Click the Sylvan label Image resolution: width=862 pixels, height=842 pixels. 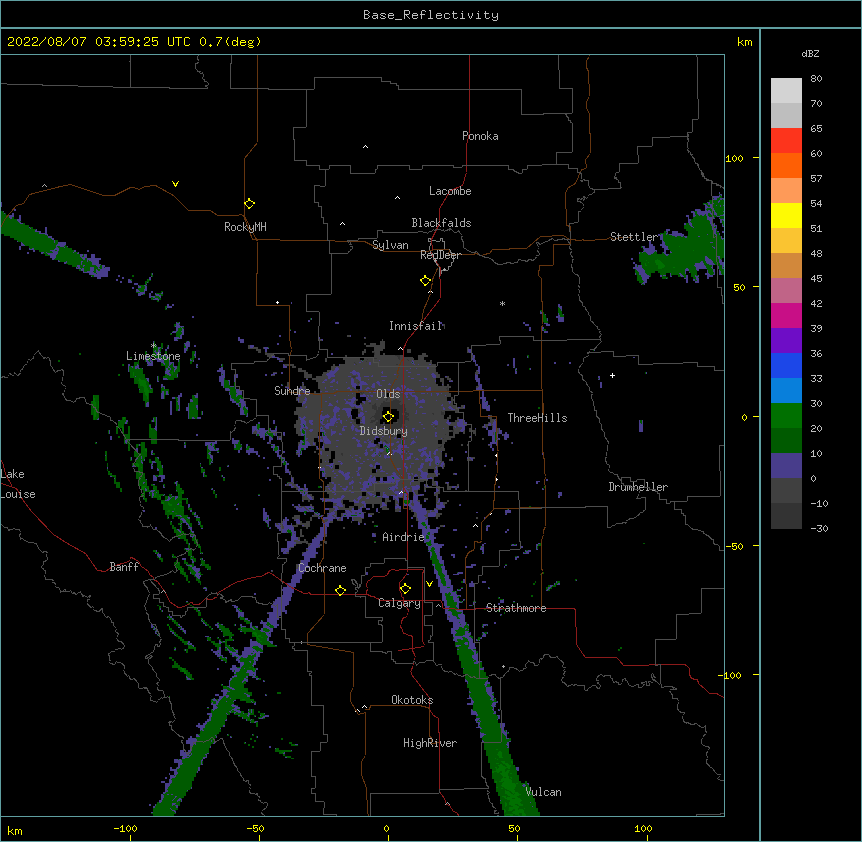pyautogui.click(x=390, y=245)
